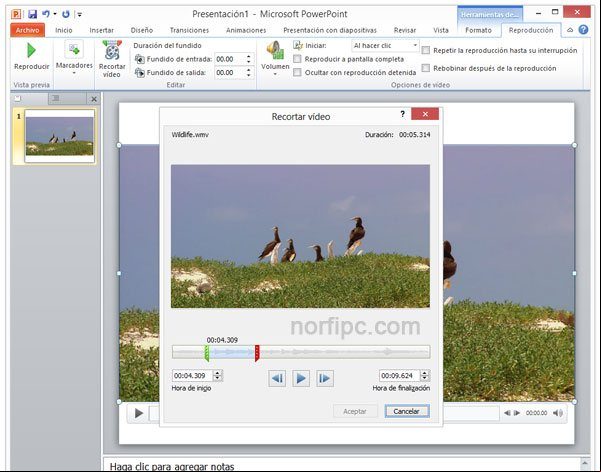The image size is (601, 472).
Task: Select slide 1 thumbnail
Action: (x=59, y=136)
